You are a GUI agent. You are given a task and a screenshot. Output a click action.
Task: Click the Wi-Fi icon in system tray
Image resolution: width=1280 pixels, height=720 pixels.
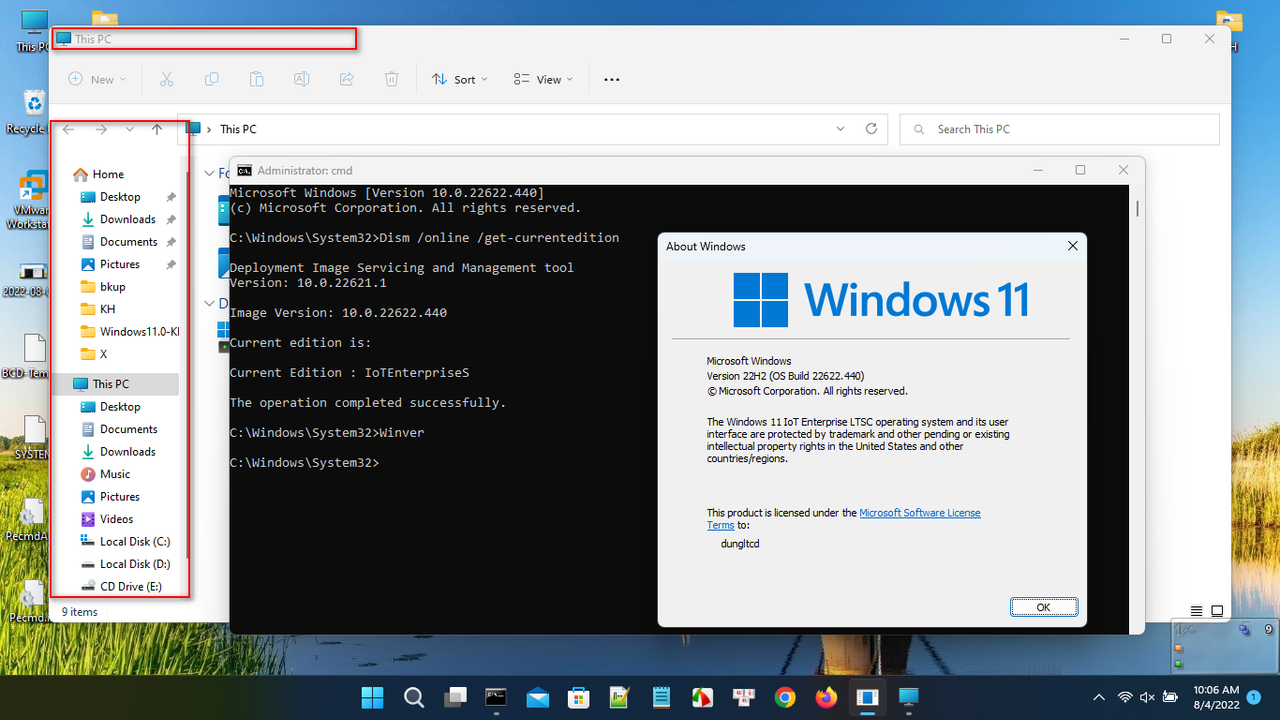click(1125, 697)
